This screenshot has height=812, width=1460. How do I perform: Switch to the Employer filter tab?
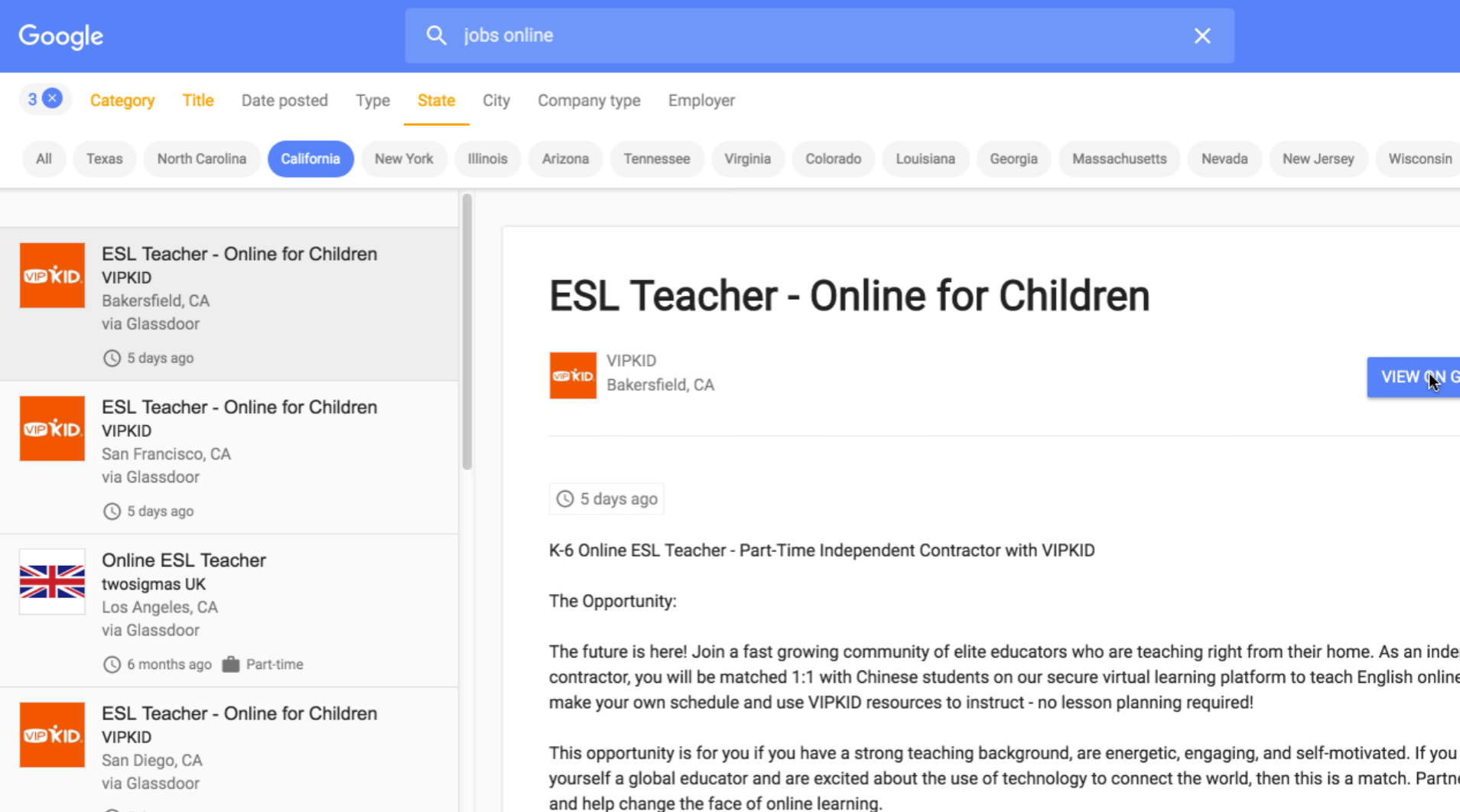coord(701,100)
